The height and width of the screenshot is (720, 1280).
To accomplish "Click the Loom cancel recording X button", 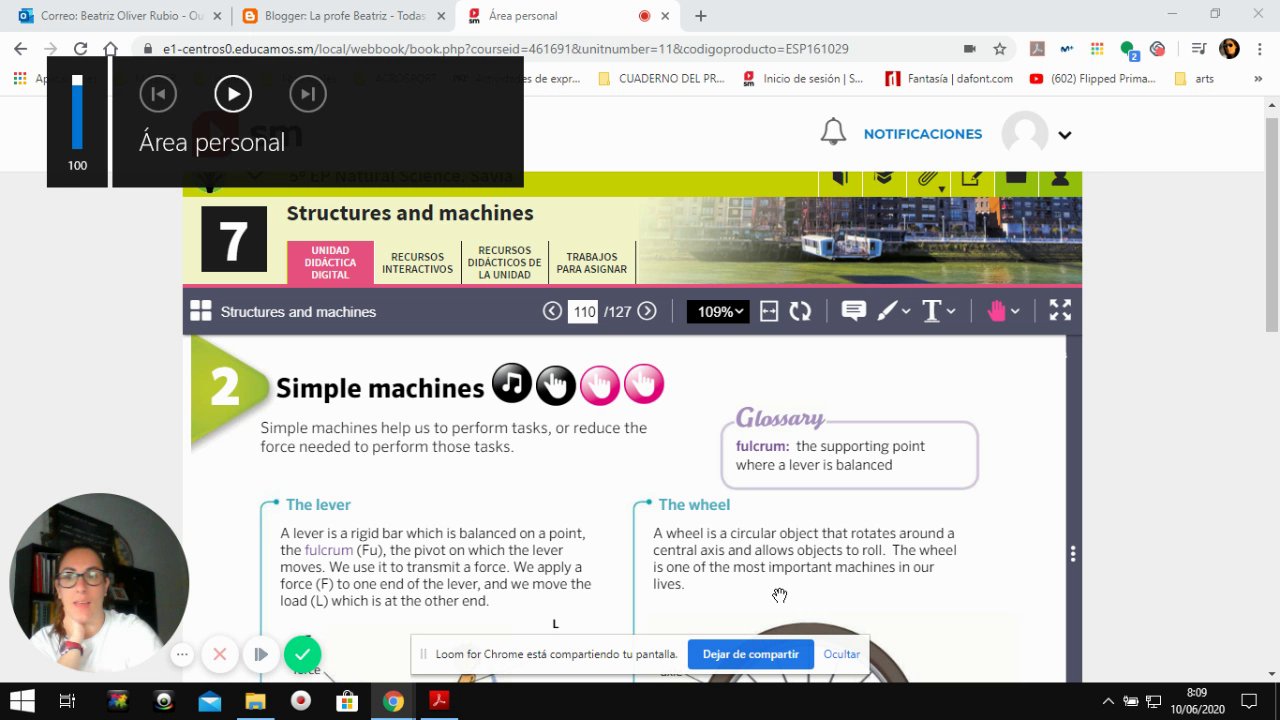I will point(220,655).
